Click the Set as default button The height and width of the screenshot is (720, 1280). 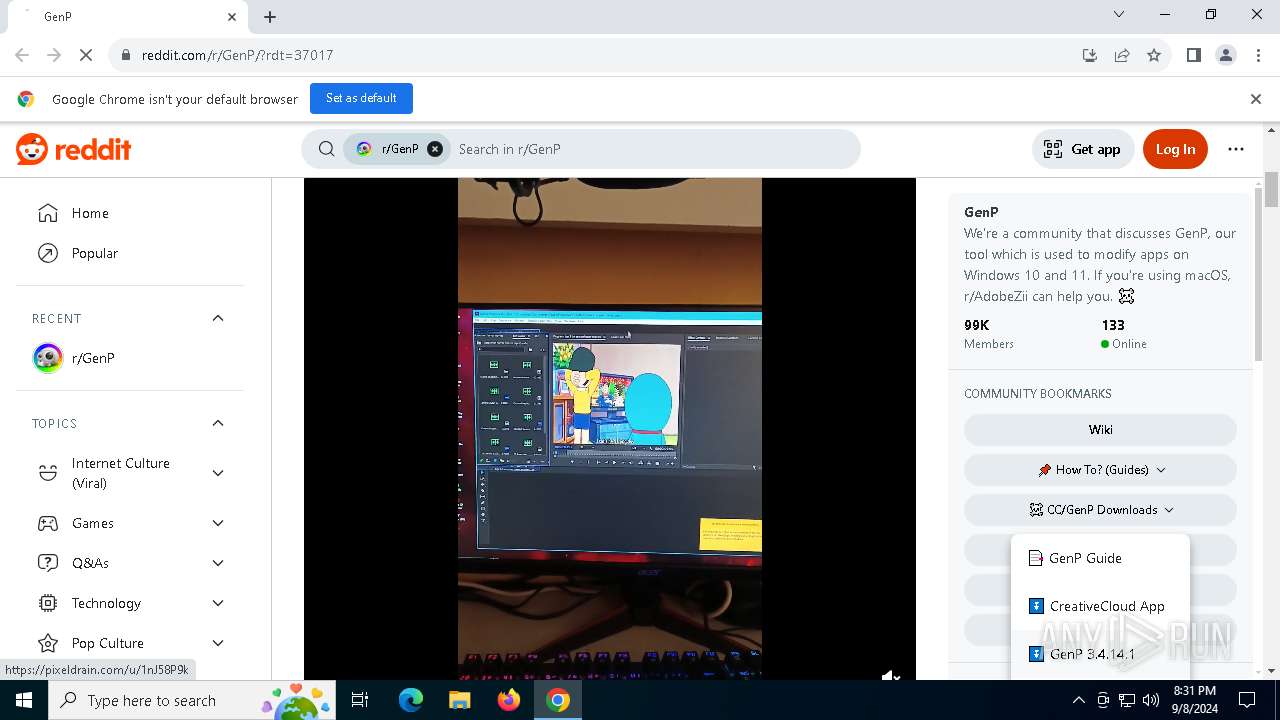point(361,98)
